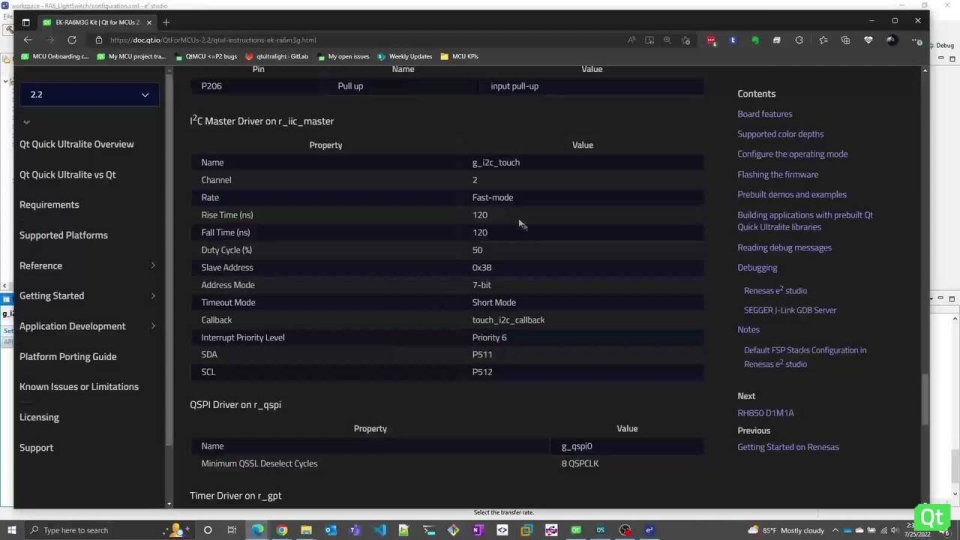The height and width of the screenshot is (540, 960).
Task: Click the browser refresh button
Action: [x=72, y=40]
